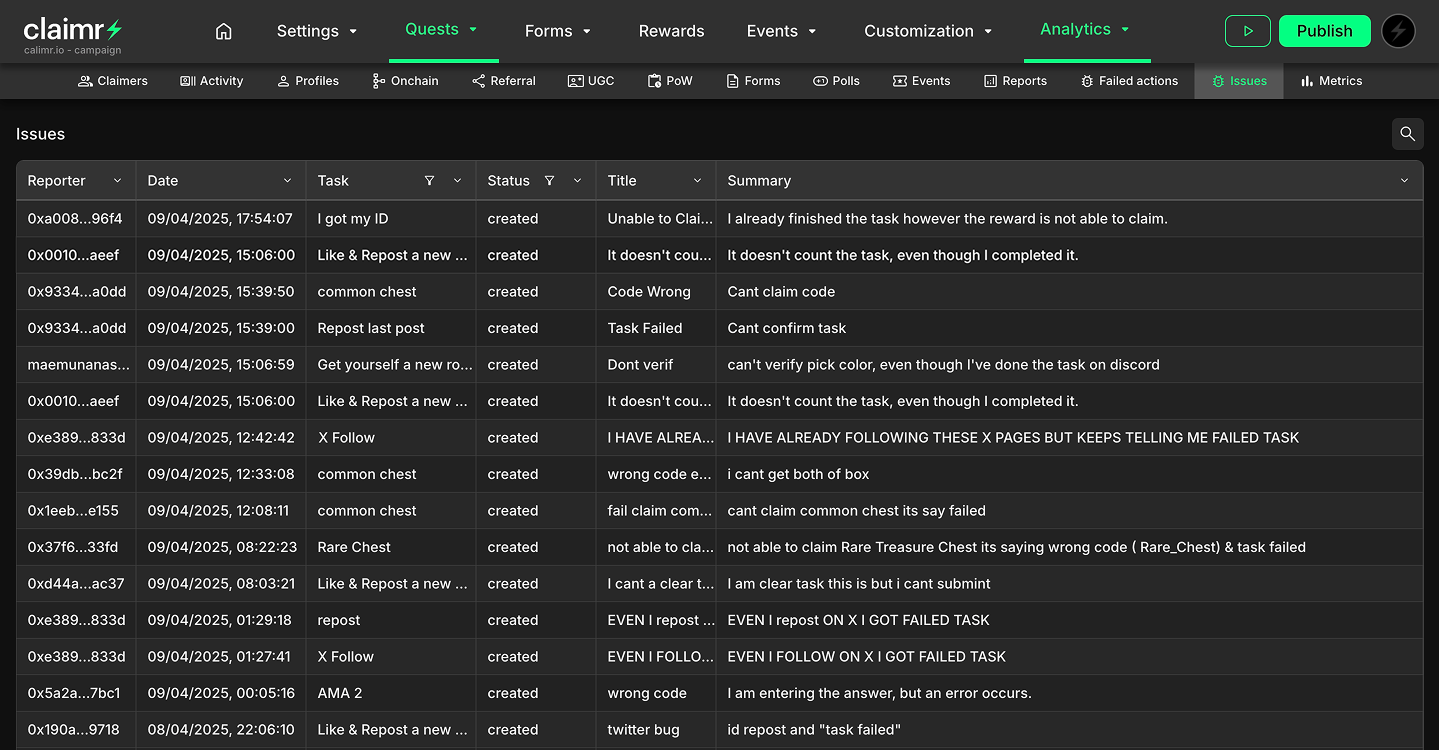1439x750 pixels.
Task: Click summary 'Cant claim code'
Action: (781, 292)
